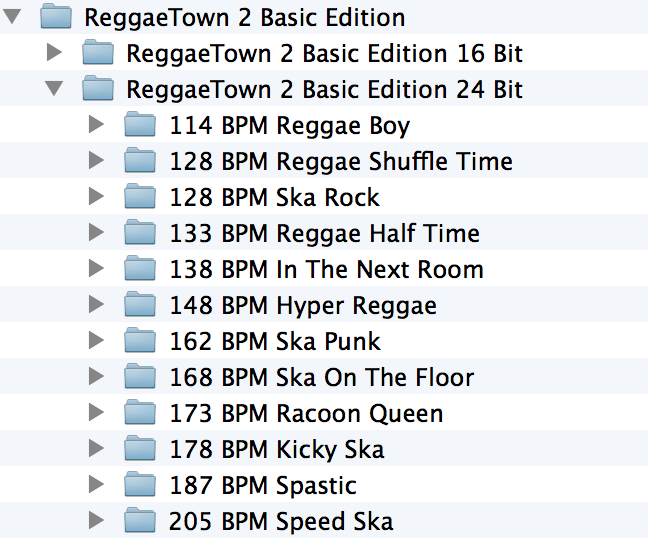Select the 114 BPM Reggae Boy label
The width and height of the screenshot is (648, 540).
click(289, 125)
